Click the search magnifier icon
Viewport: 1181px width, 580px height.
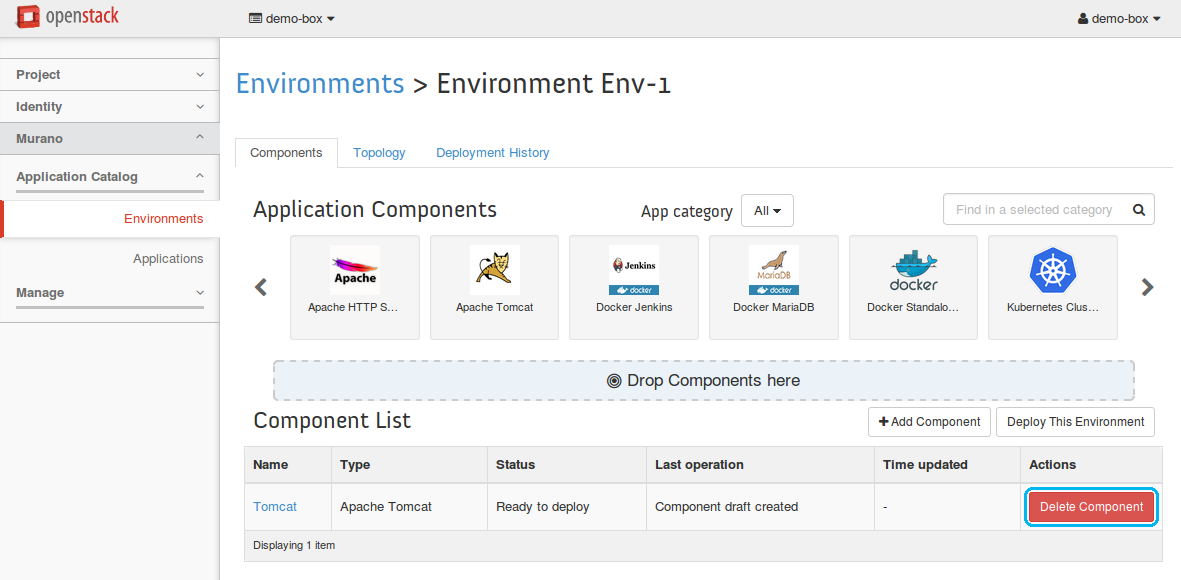1138,210
